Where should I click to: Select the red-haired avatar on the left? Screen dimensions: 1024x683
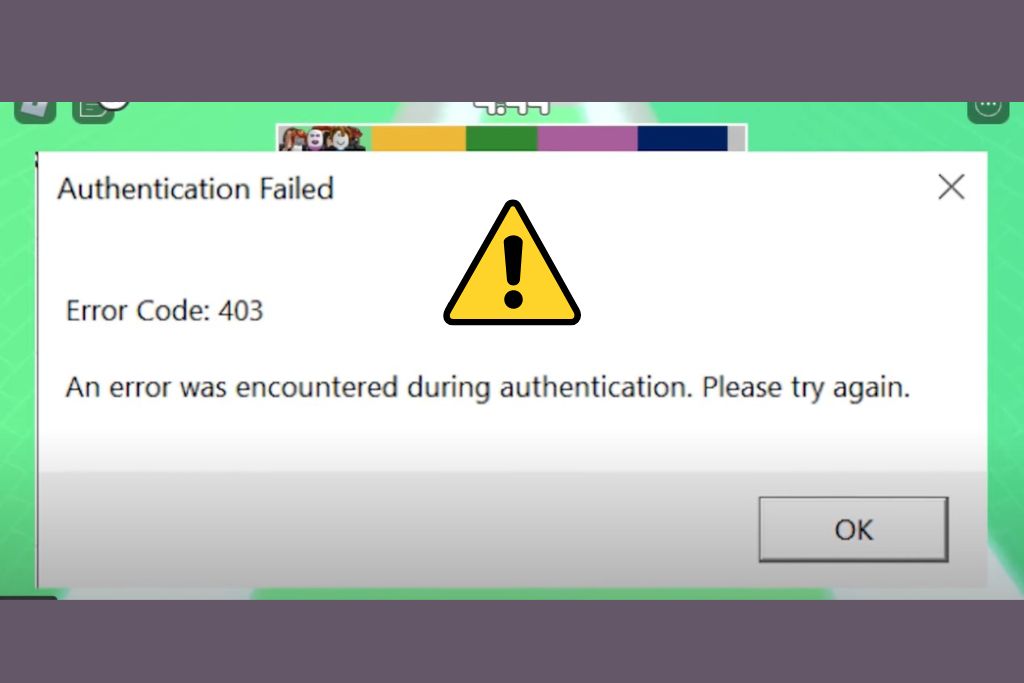point(293,139)
